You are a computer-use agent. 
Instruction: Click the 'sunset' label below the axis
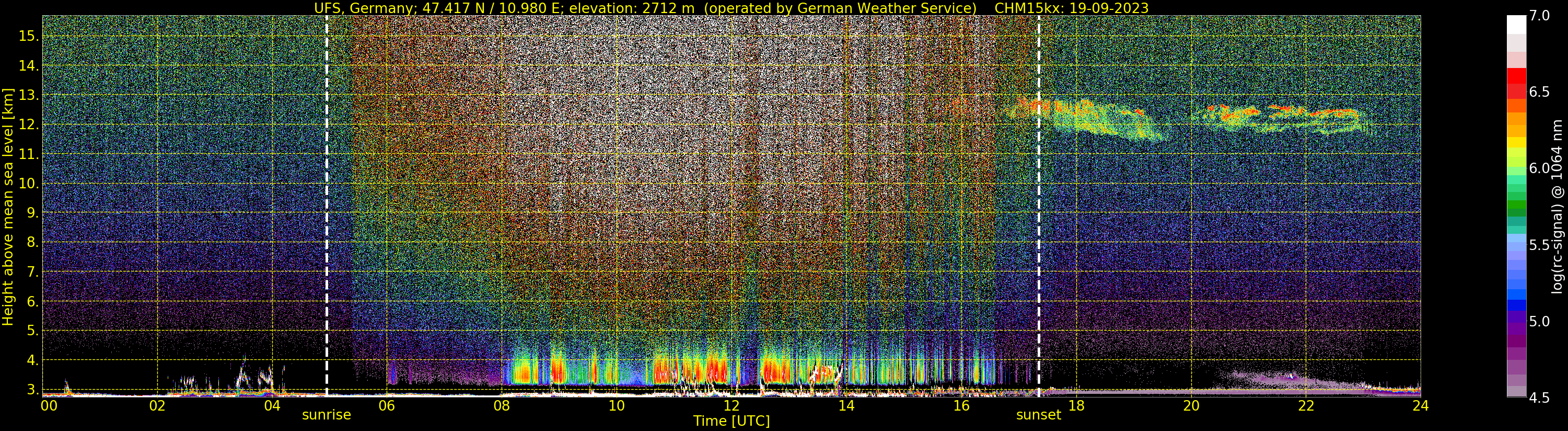pos(1038,415)
